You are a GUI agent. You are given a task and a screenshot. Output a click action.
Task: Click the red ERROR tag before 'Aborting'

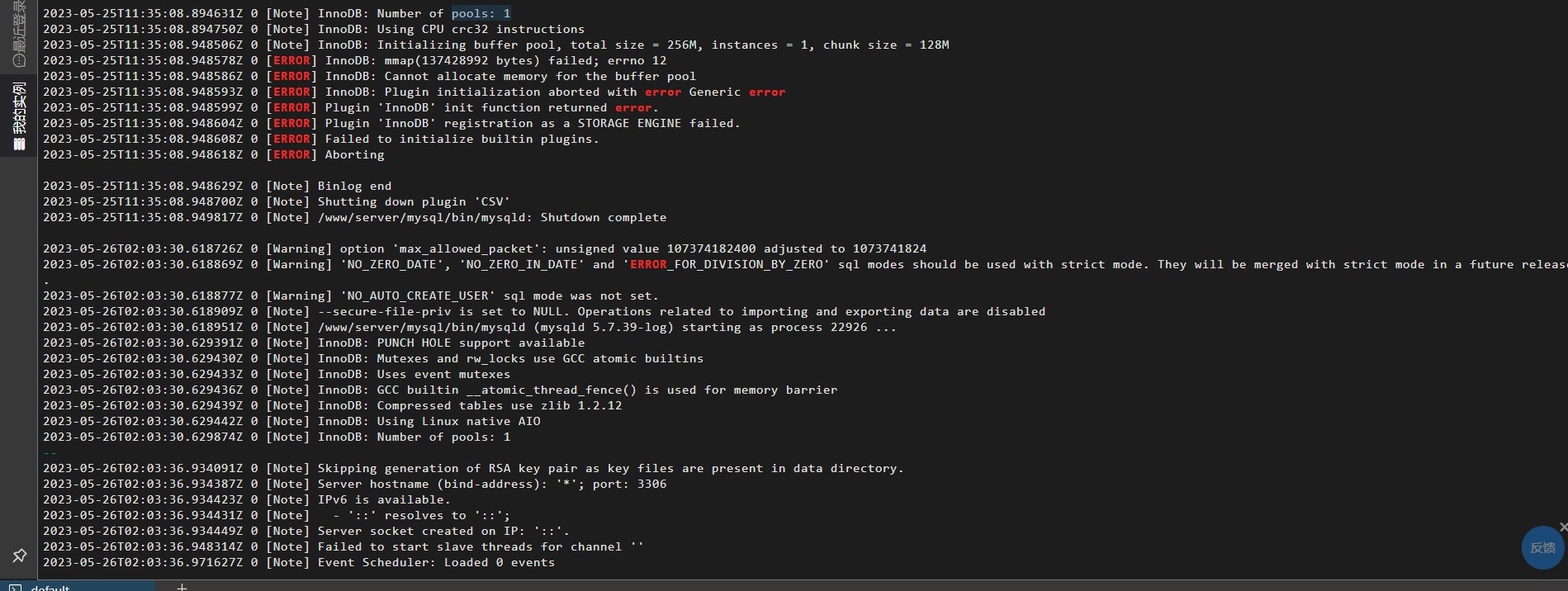click(291, 154)
